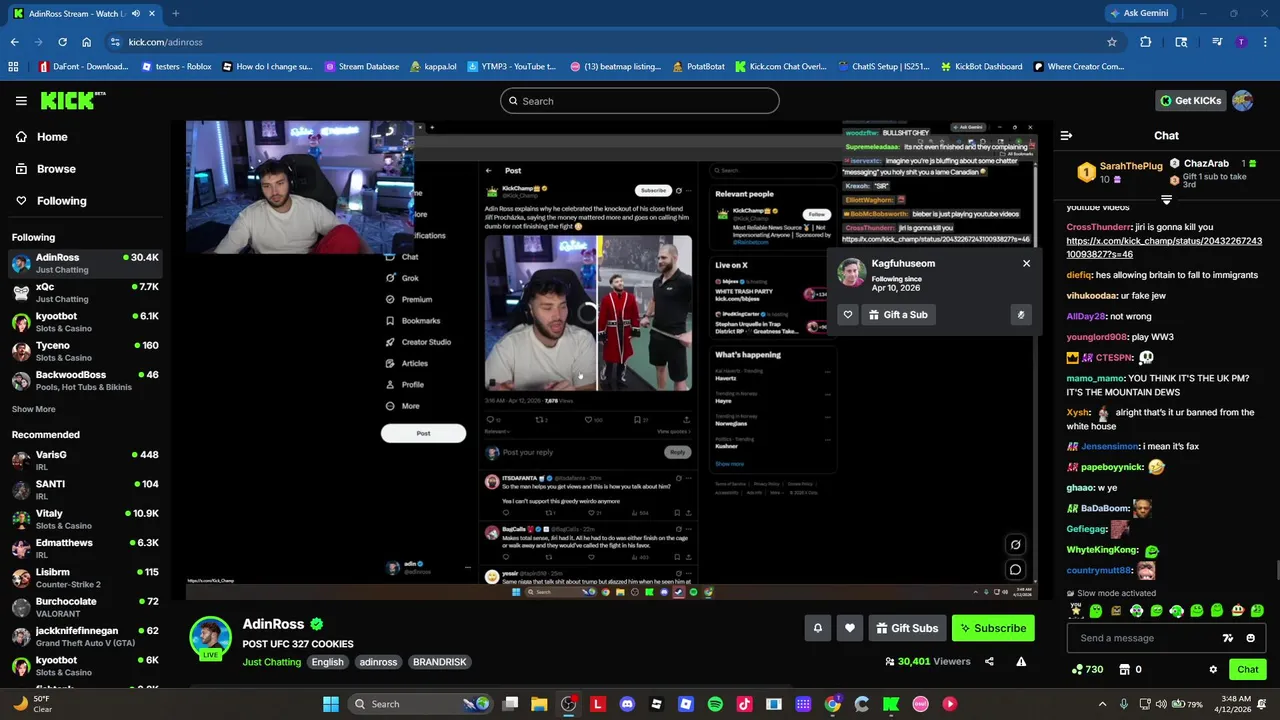Viewport: 1280px width, 720px height.
Task: Show hidden system tray icons
Action: click(x=1103, y=704)
